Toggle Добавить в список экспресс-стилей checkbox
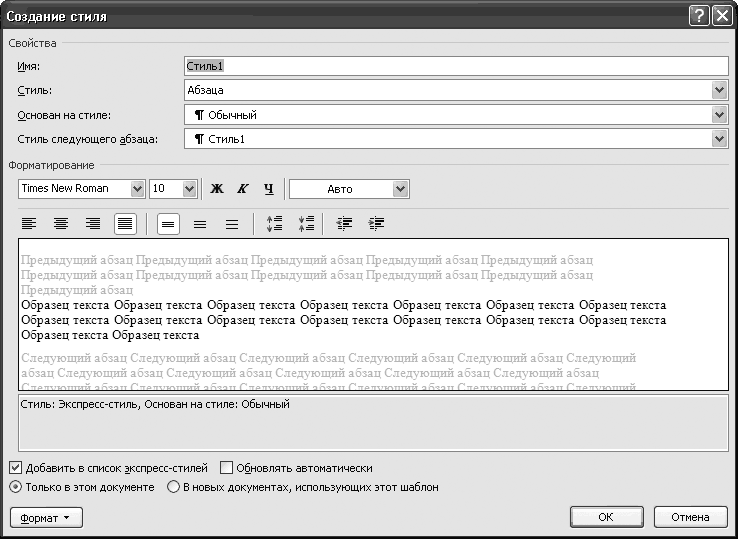Screen dimensions: 738x539 click(16, 468)
